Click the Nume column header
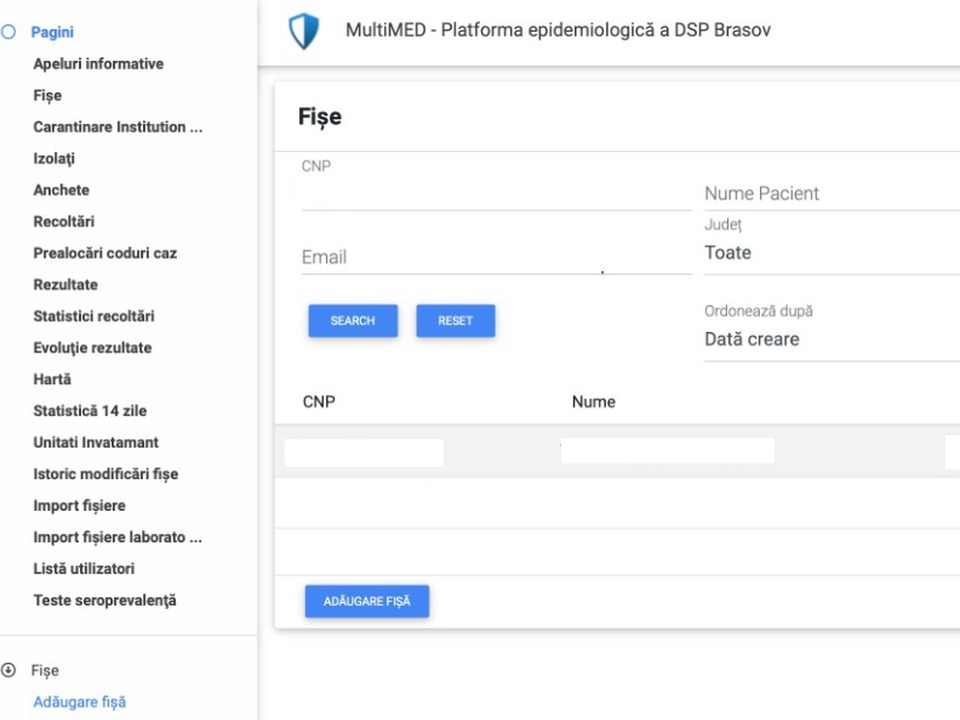Viewport: 960px width, 720px height. pos(594,402)
